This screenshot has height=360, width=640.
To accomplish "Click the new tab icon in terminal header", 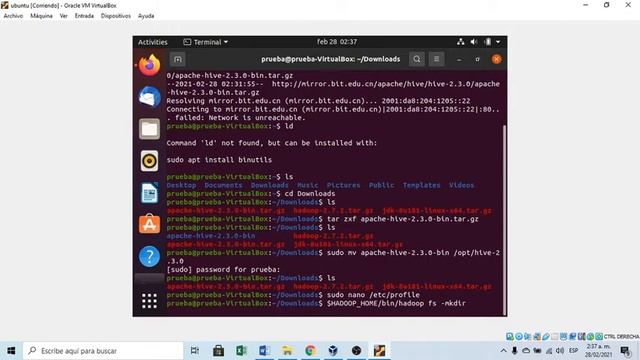I will (178, 59).
